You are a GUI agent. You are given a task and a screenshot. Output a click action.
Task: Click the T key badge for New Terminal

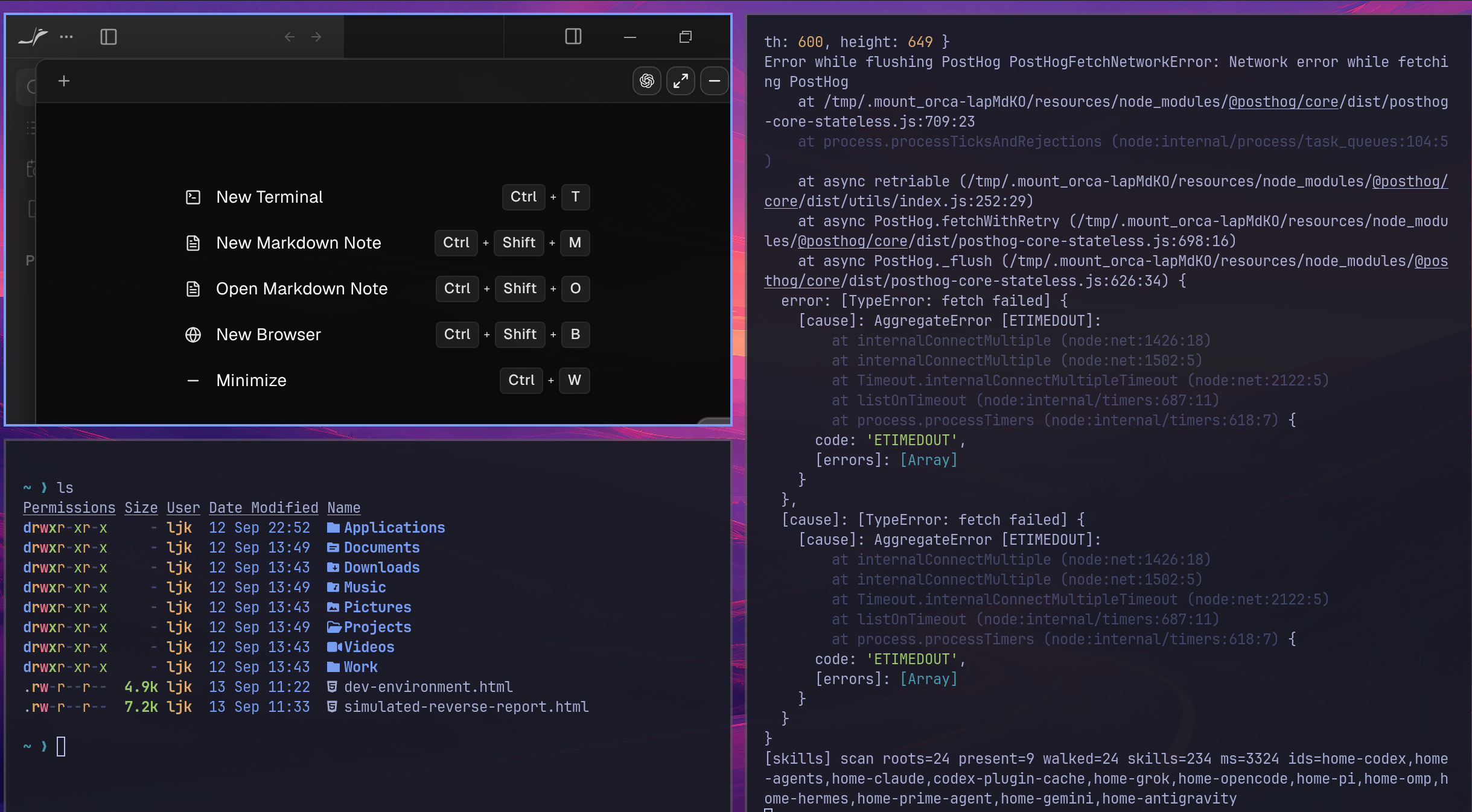575,197
